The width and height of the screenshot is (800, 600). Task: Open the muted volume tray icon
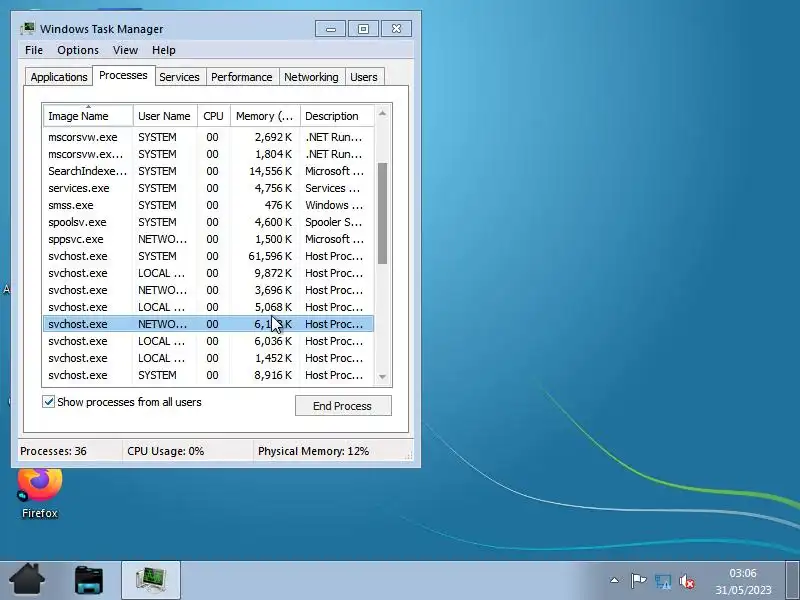[686, 581]
